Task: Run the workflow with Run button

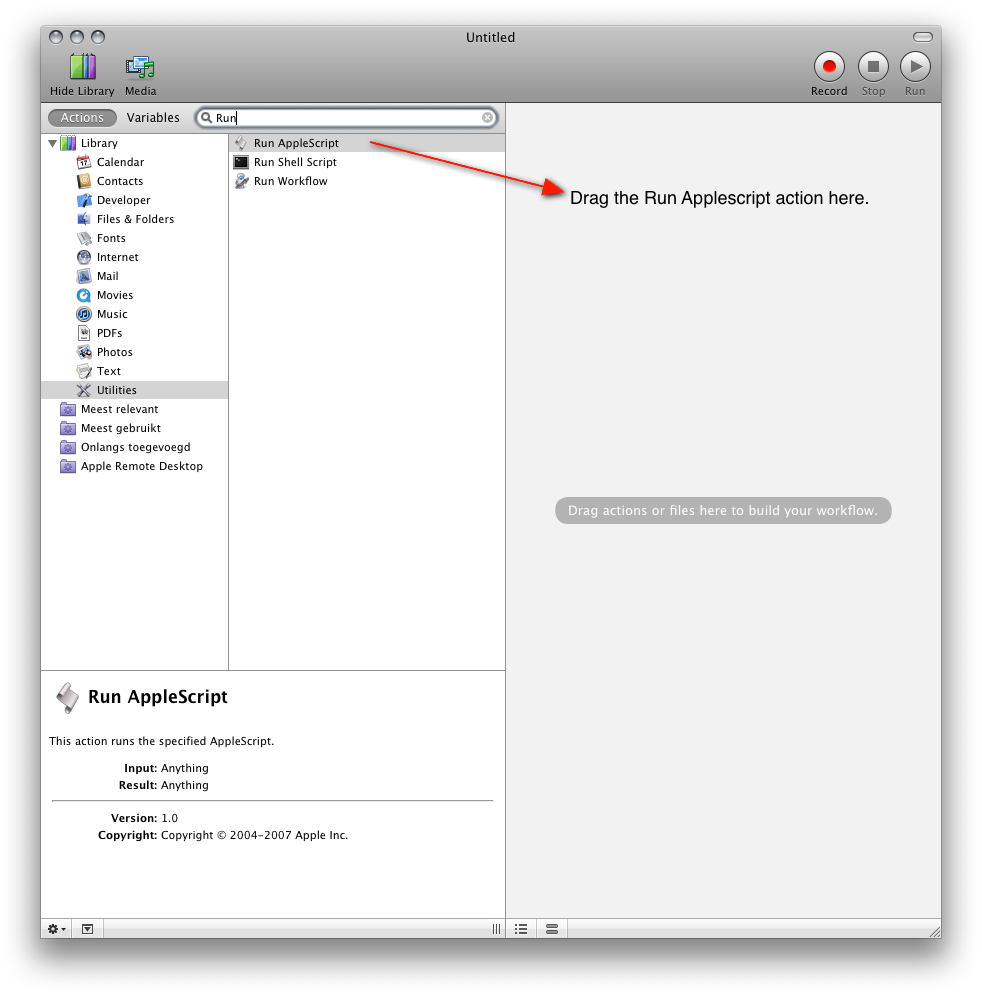Action: [x=915, y=67]
